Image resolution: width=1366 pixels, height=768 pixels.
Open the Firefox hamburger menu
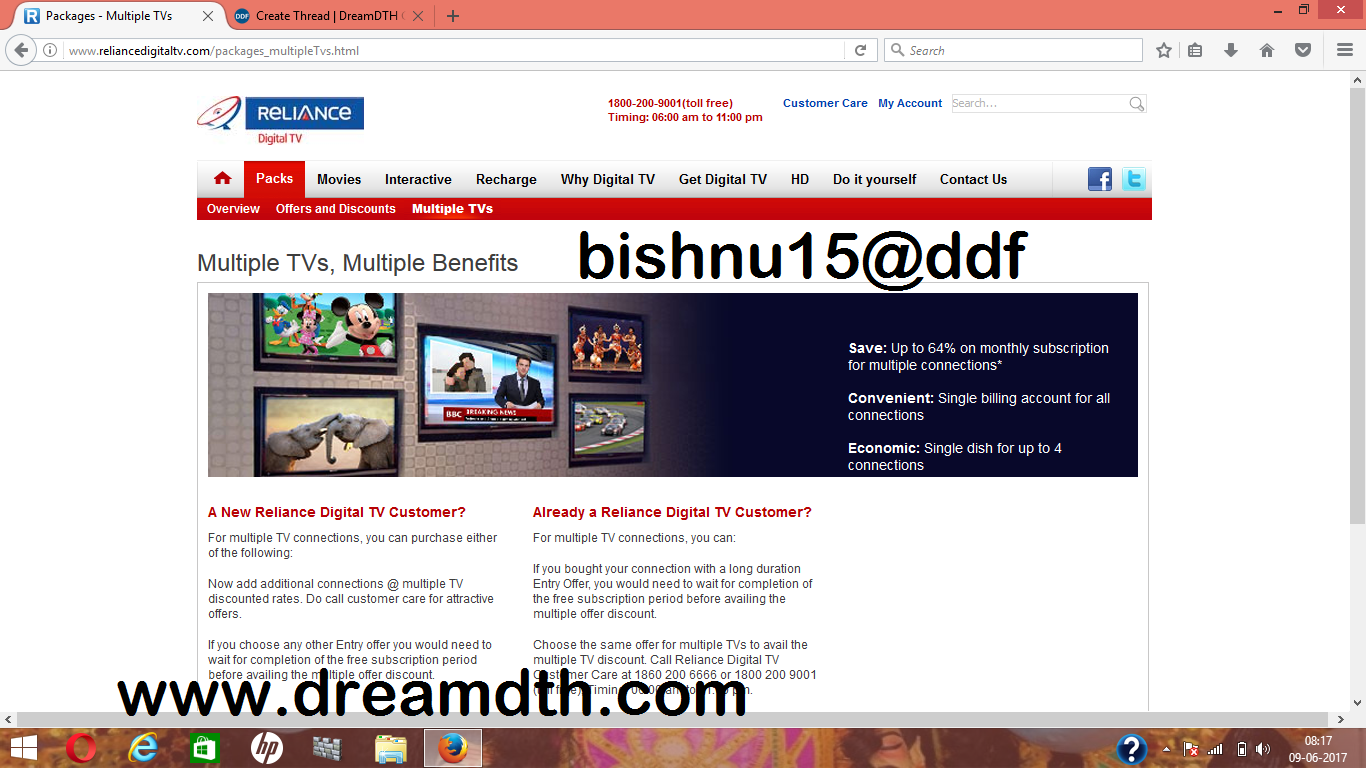(x=1345, y=50)
